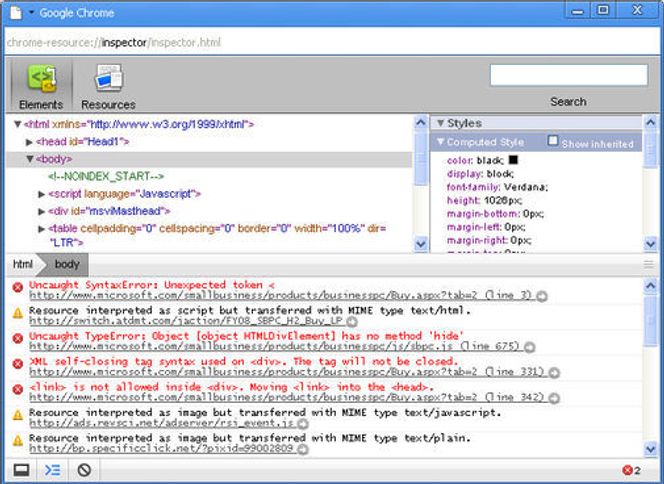Open the switch.atdmt.com jaction link
This screenshot has width=664, height=484.
[x=185, y=321]
